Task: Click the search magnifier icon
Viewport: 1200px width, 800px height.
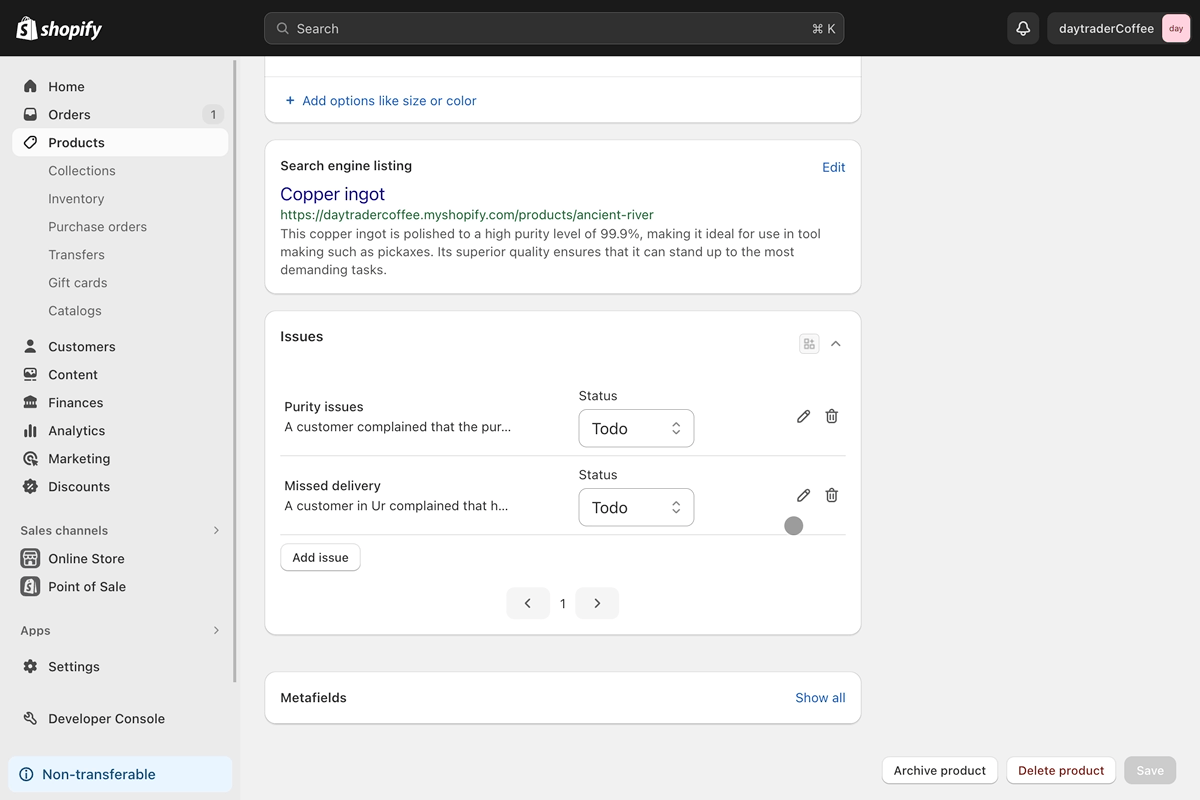Action: click(x=283, y=29)
